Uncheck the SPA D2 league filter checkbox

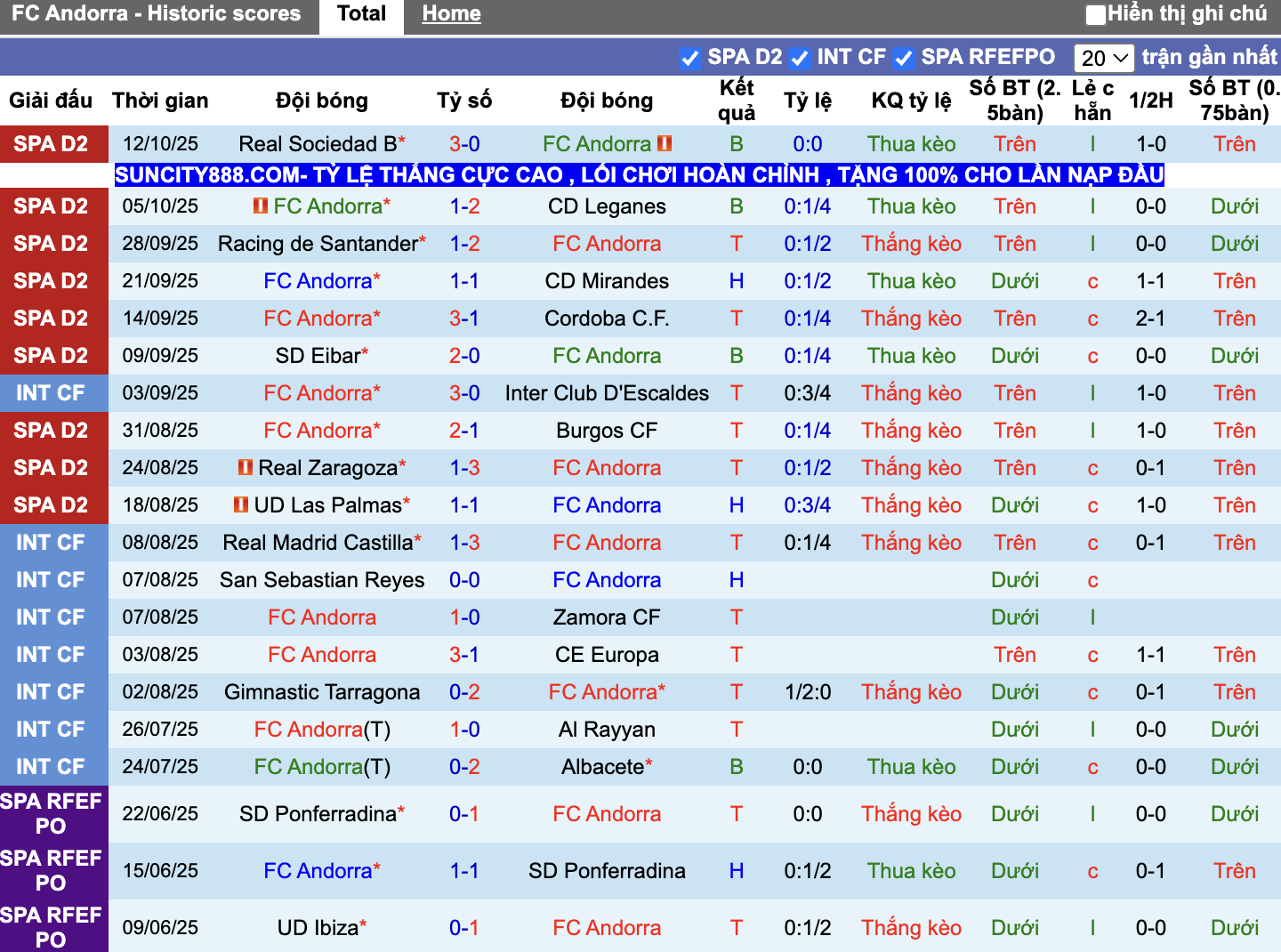click(690, 58)
